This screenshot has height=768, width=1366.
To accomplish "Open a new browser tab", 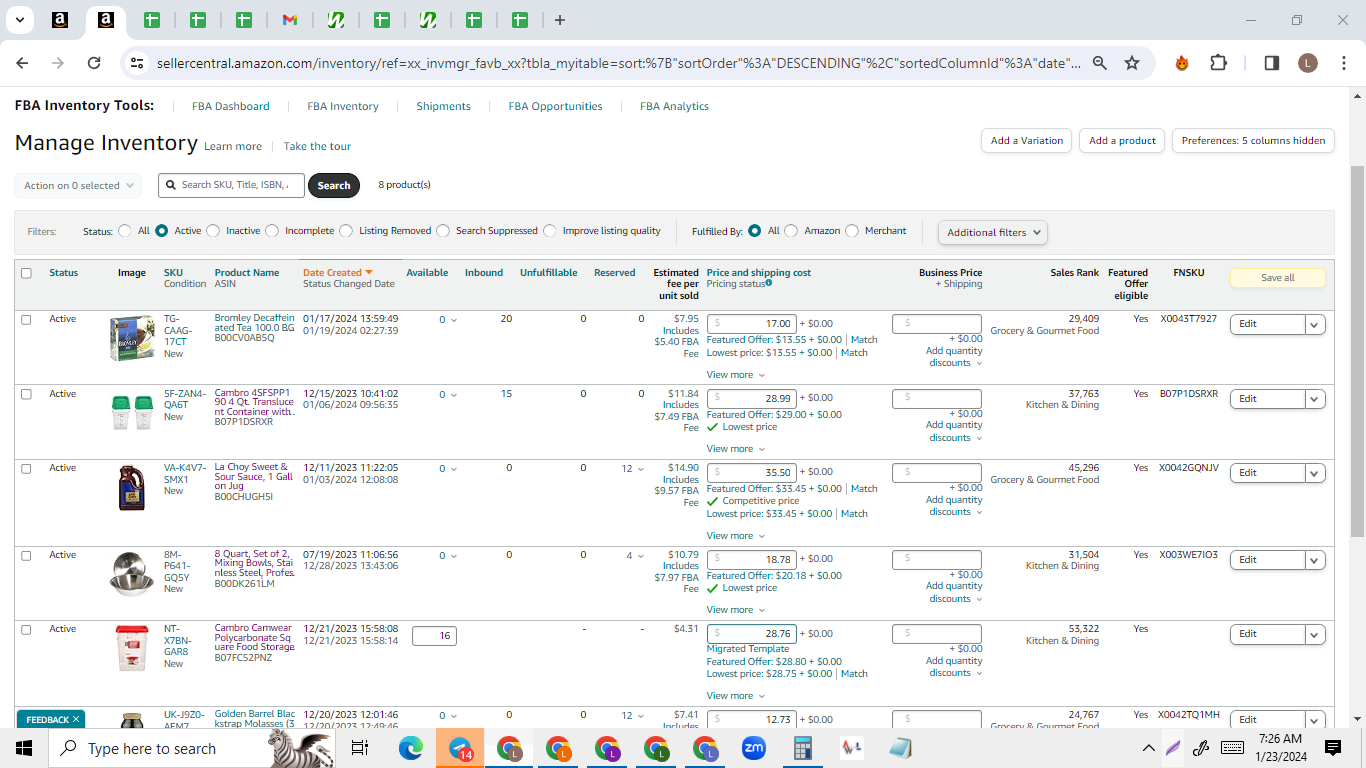I will (560, 20).
